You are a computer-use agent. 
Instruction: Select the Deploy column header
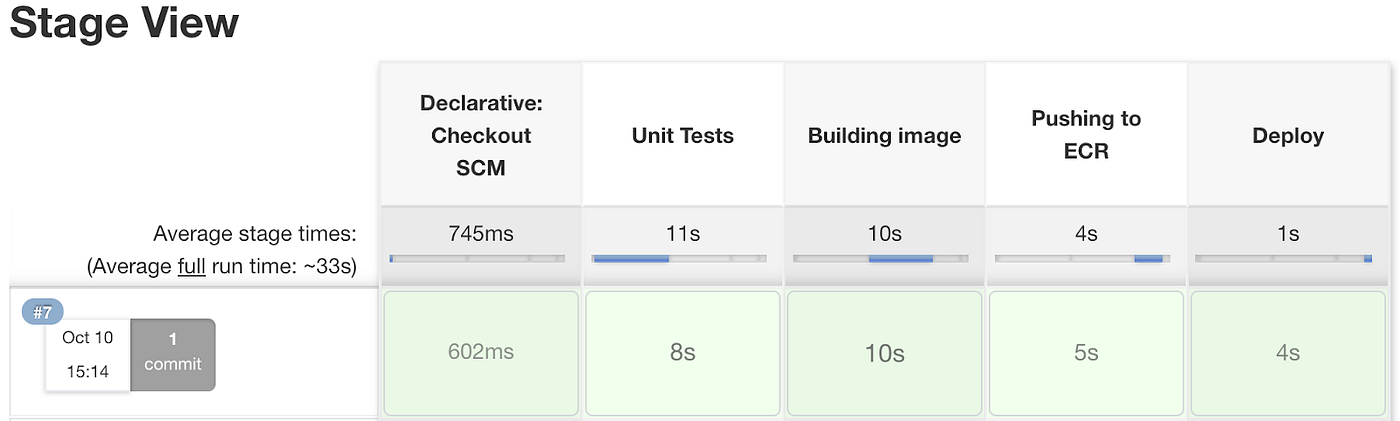1288,135
